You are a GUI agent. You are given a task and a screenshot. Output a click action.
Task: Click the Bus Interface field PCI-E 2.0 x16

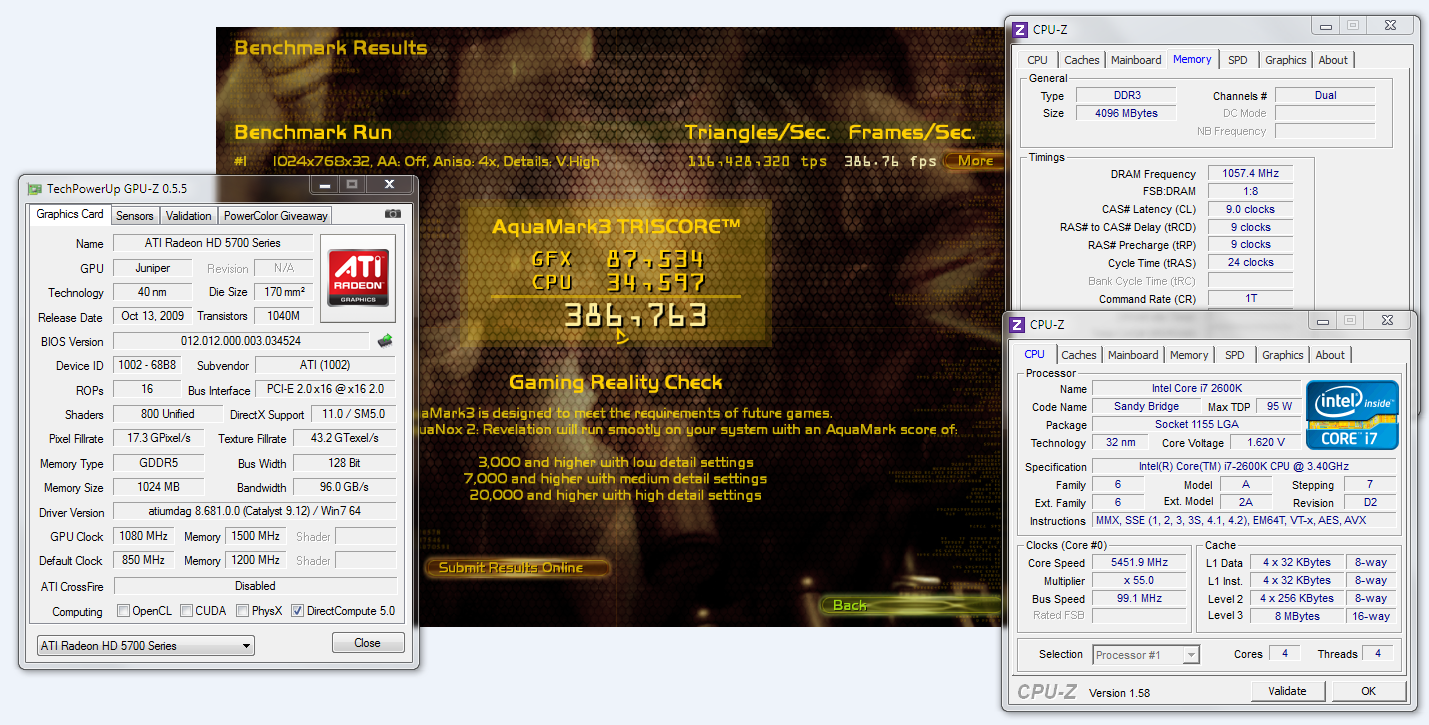tap(325, 390)
